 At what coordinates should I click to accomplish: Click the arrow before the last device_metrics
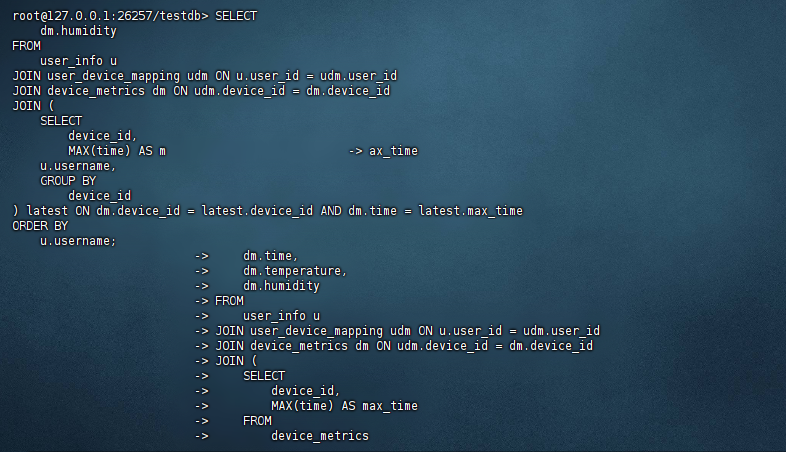click(x=201, y=436)
